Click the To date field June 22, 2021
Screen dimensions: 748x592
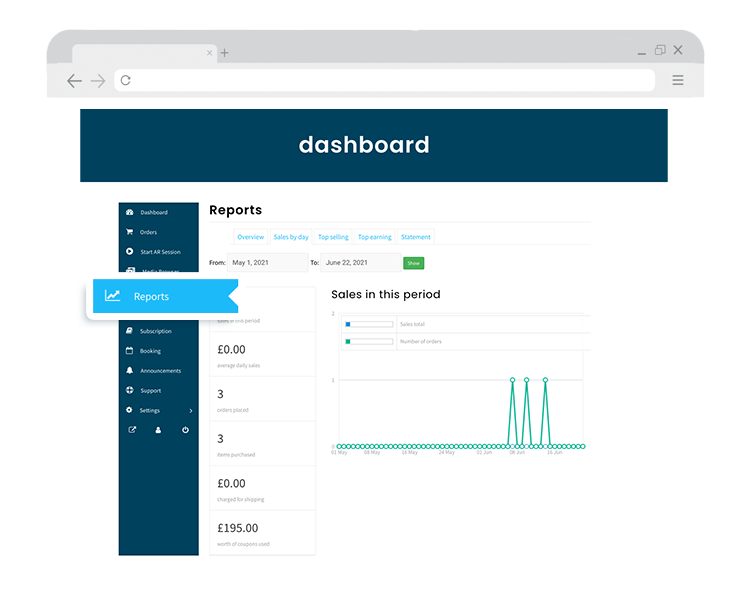pos(360,263)
